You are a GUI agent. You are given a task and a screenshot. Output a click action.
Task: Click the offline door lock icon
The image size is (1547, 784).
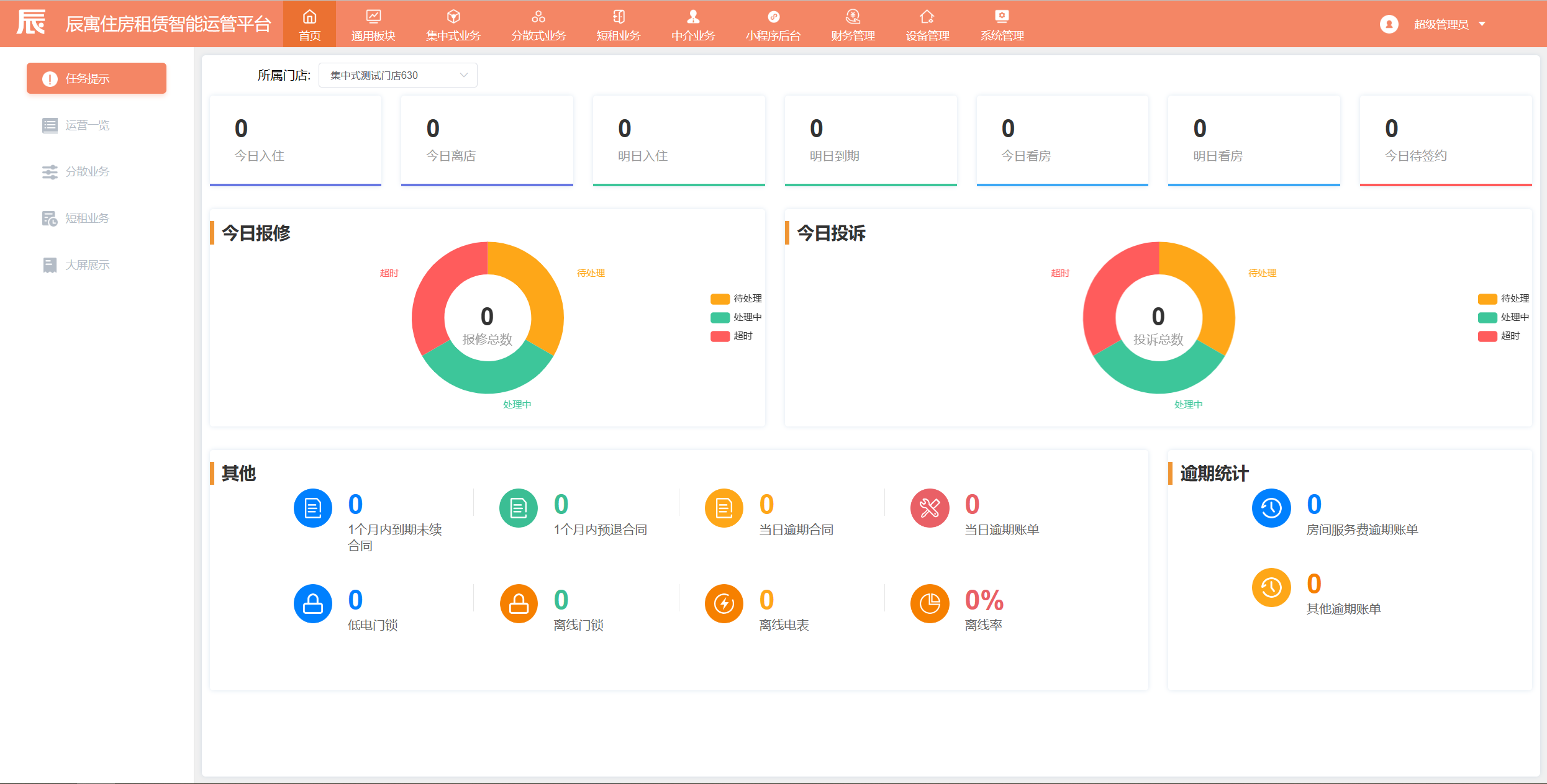[x=519, y=603]
